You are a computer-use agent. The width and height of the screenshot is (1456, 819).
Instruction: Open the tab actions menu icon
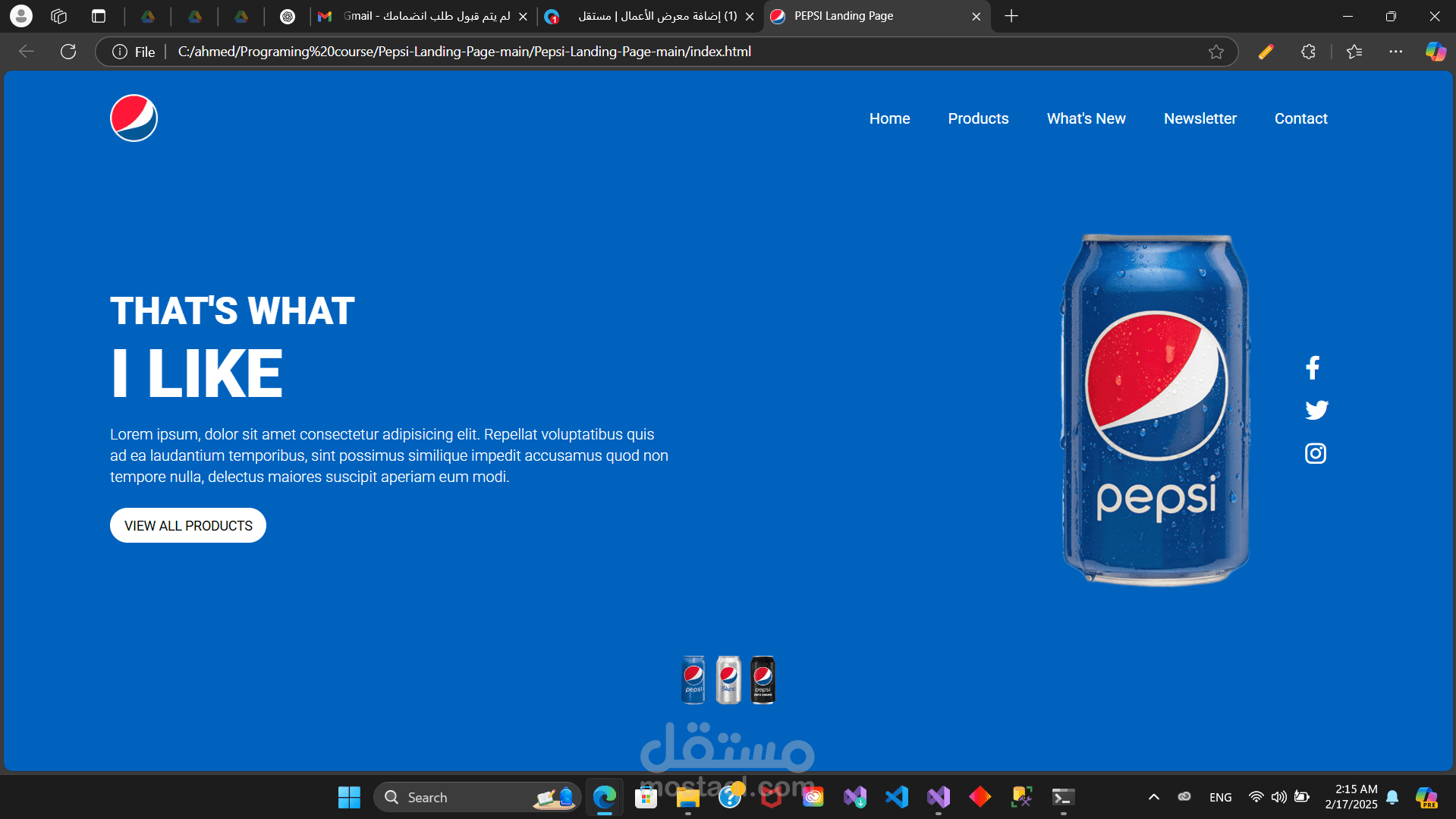pyautogui.click(x=99, y=16)
